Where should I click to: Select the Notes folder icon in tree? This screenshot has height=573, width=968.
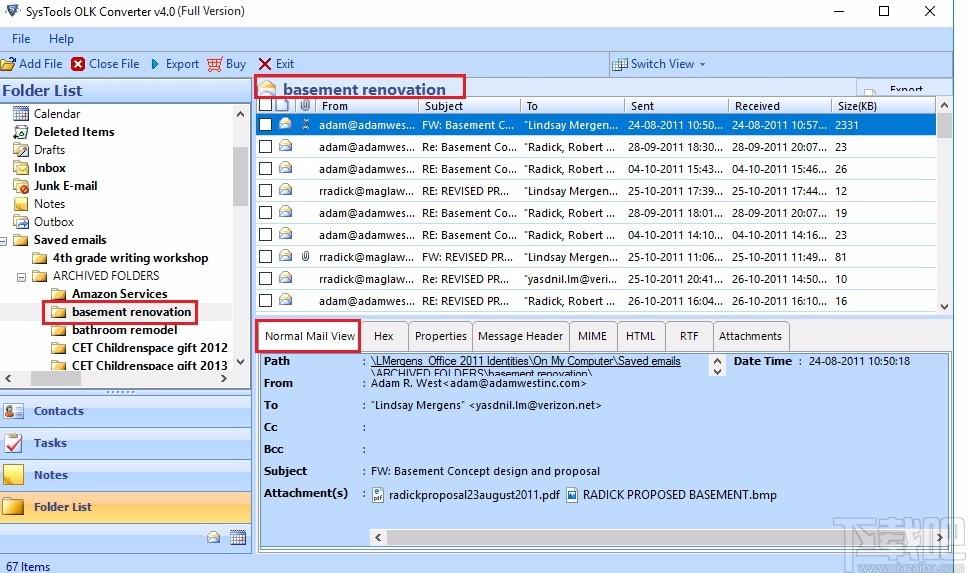pyautogui.click(x=21, y=204)
